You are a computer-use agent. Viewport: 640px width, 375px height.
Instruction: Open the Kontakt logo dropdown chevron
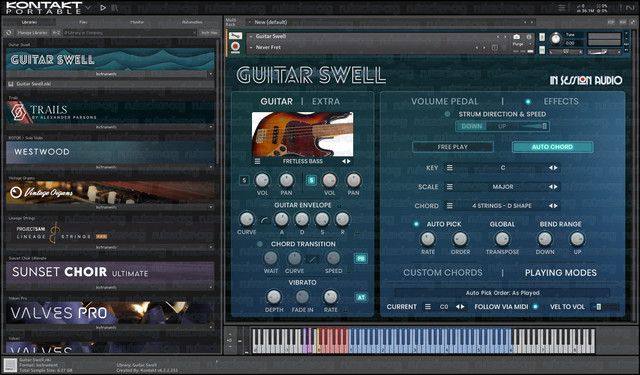tap(88, 7)
